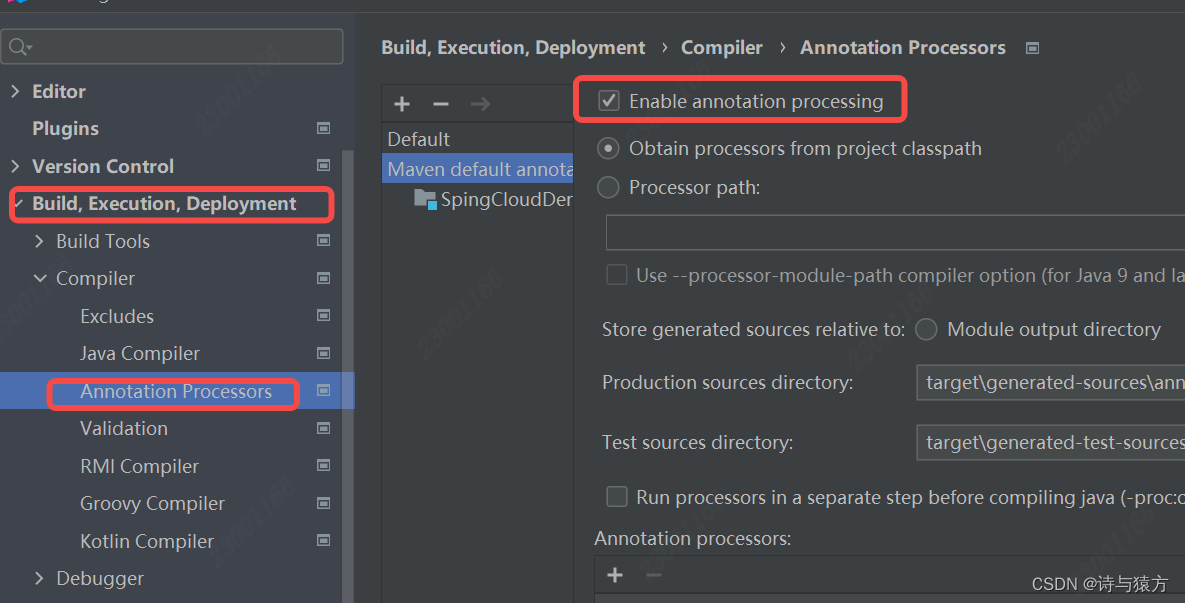The width and height of the screenshot is (1185, 603).
Task: Click the Production sources directory field
Action: [1050, 382]
